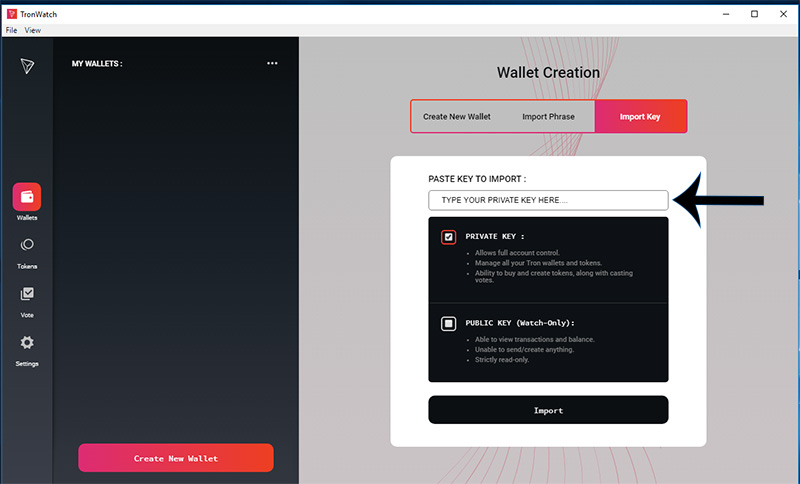This screenshot has width=800, height=484.
Task: Switch to the Import Phrase tab
Action: pos(548,116)
